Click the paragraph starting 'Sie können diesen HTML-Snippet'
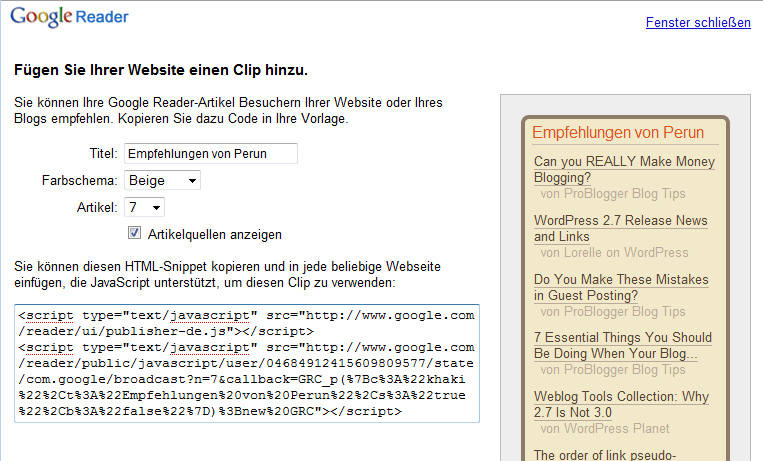This screenshot has height=461, width=763. (x=227, y=275)
